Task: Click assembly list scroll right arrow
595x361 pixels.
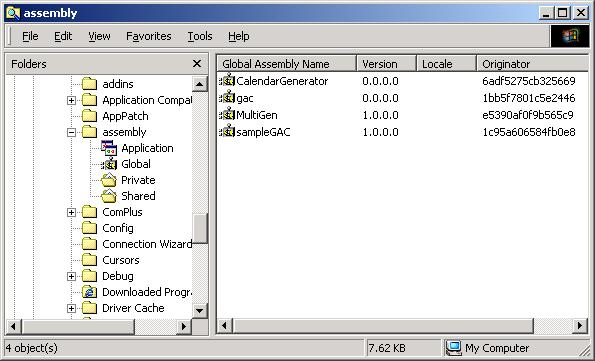Action: pyautogui.click(x=580, y=325)
